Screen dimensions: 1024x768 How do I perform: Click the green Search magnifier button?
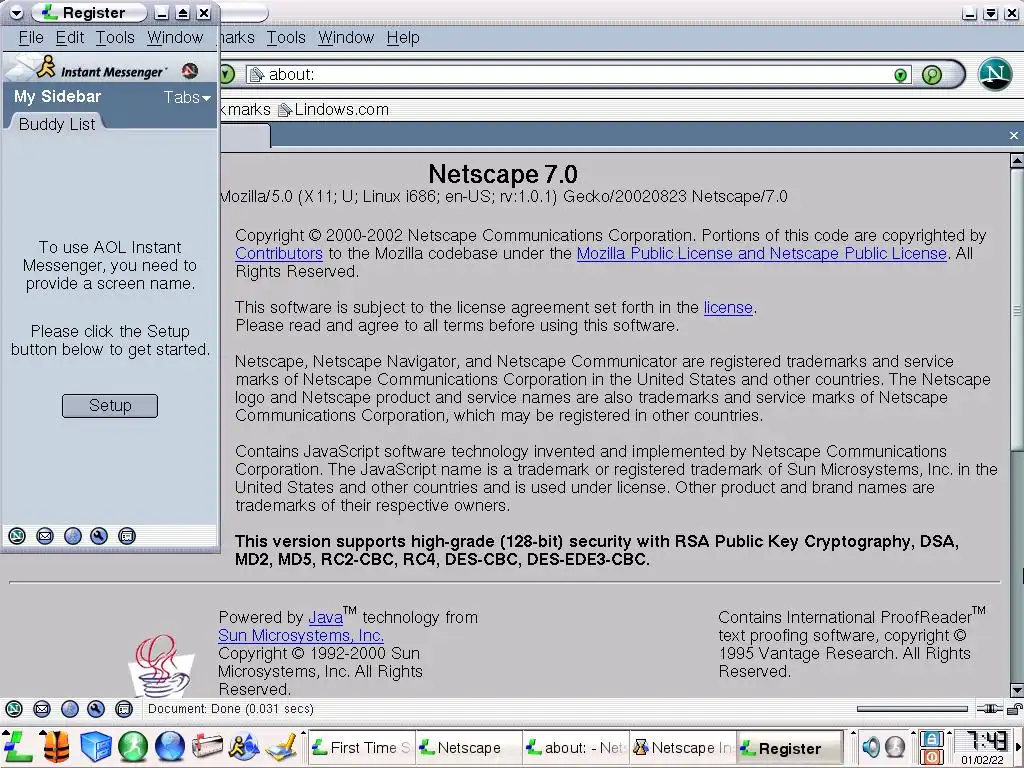932,75
